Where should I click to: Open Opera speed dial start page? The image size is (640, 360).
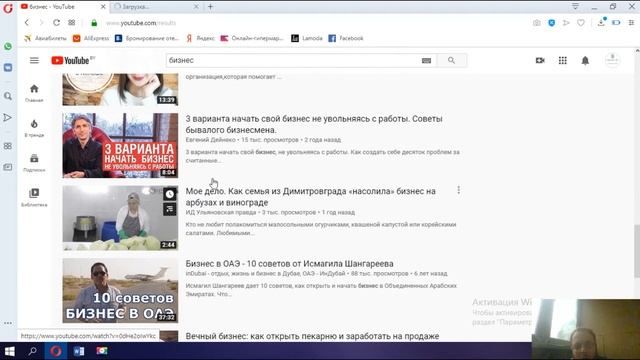point(71,23)
